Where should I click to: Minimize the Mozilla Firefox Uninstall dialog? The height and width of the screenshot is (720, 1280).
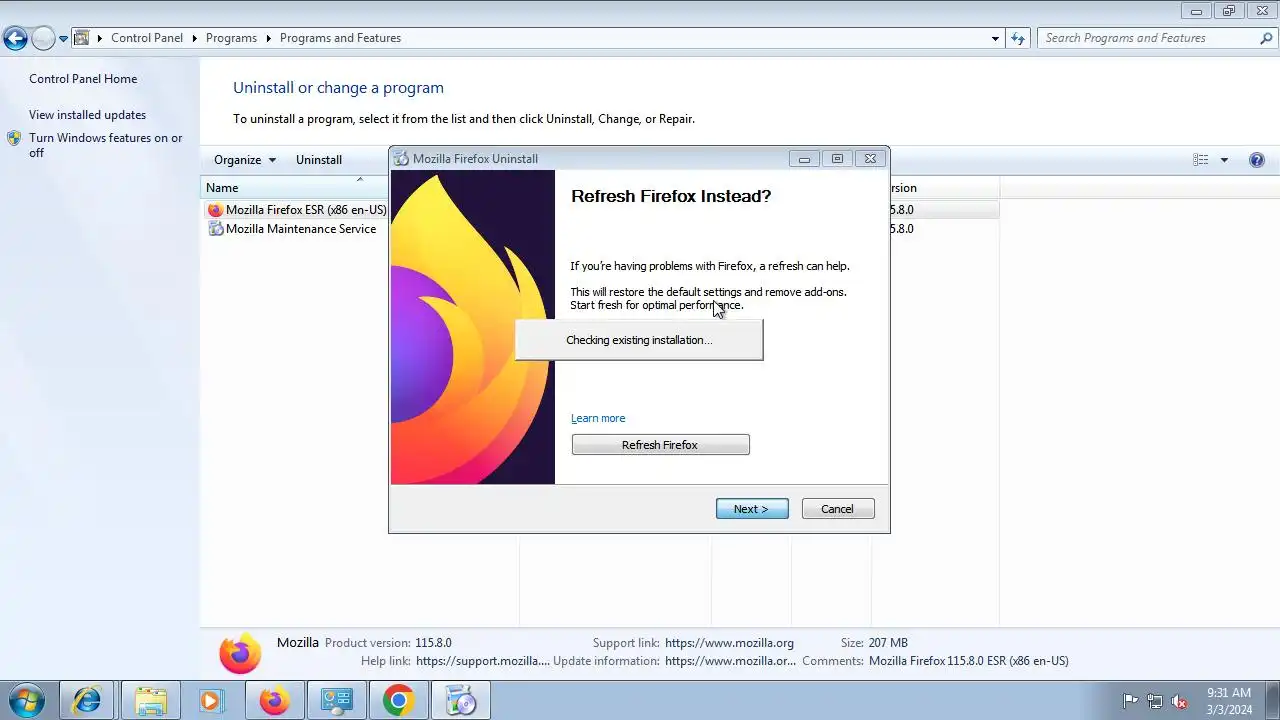(x=804, y=159)
